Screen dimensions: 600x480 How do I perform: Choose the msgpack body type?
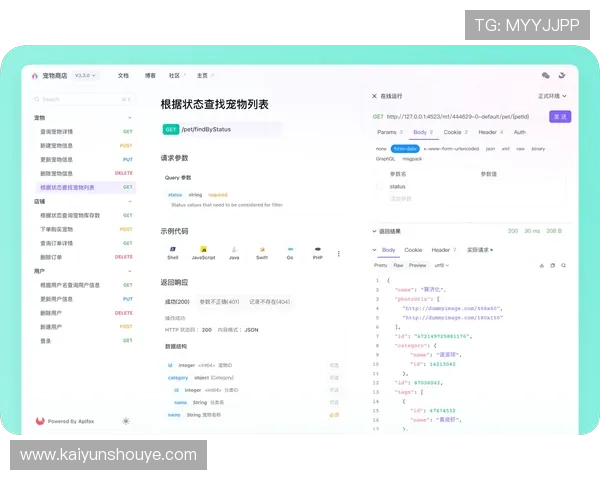412,158
